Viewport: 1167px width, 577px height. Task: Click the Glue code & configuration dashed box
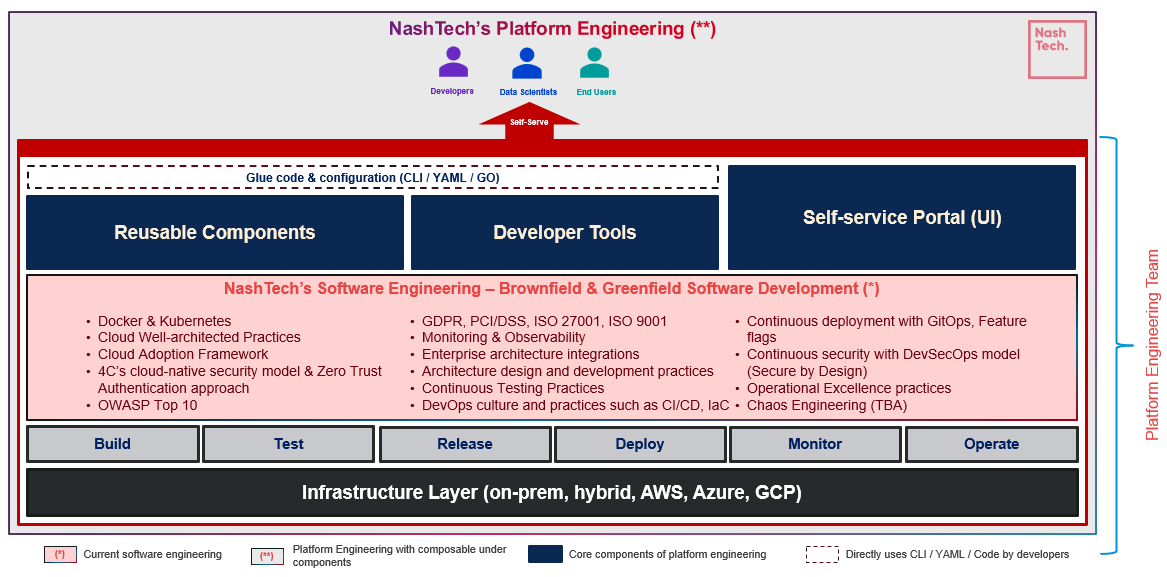[x=373, y=178]
